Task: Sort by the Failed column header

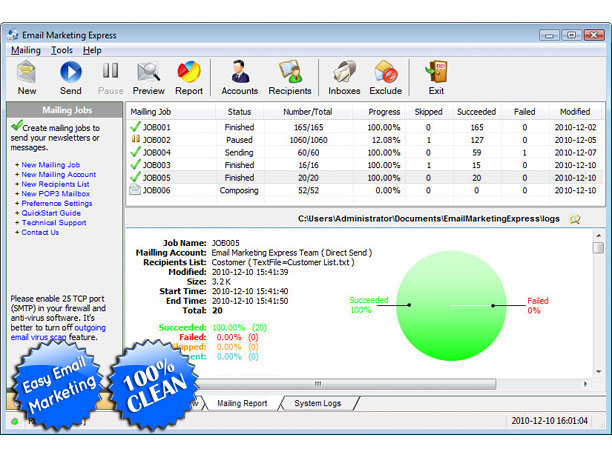Action: click(525, 112)
